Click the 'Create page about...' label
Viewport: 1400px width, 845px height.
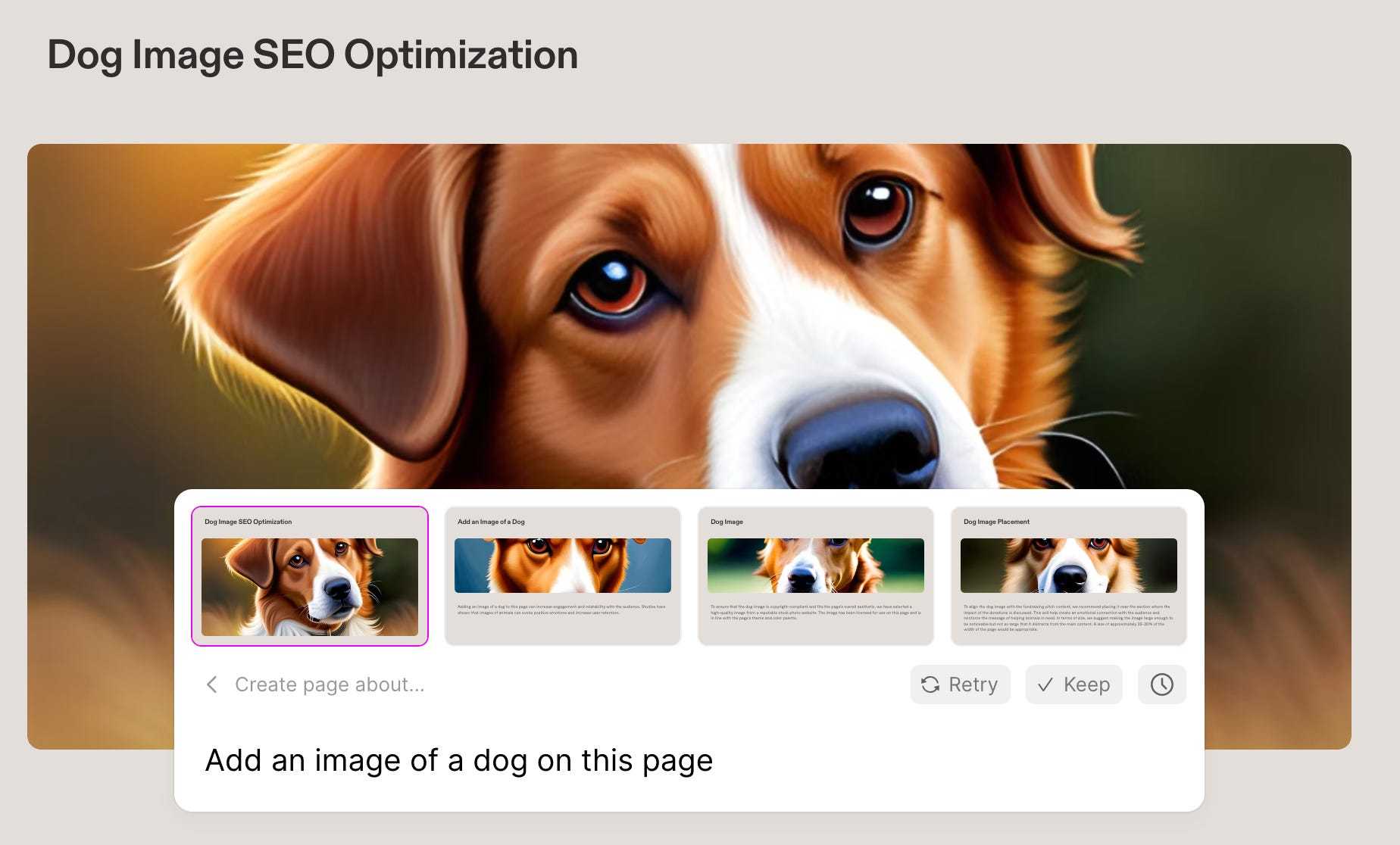click(x=330, y=684)
